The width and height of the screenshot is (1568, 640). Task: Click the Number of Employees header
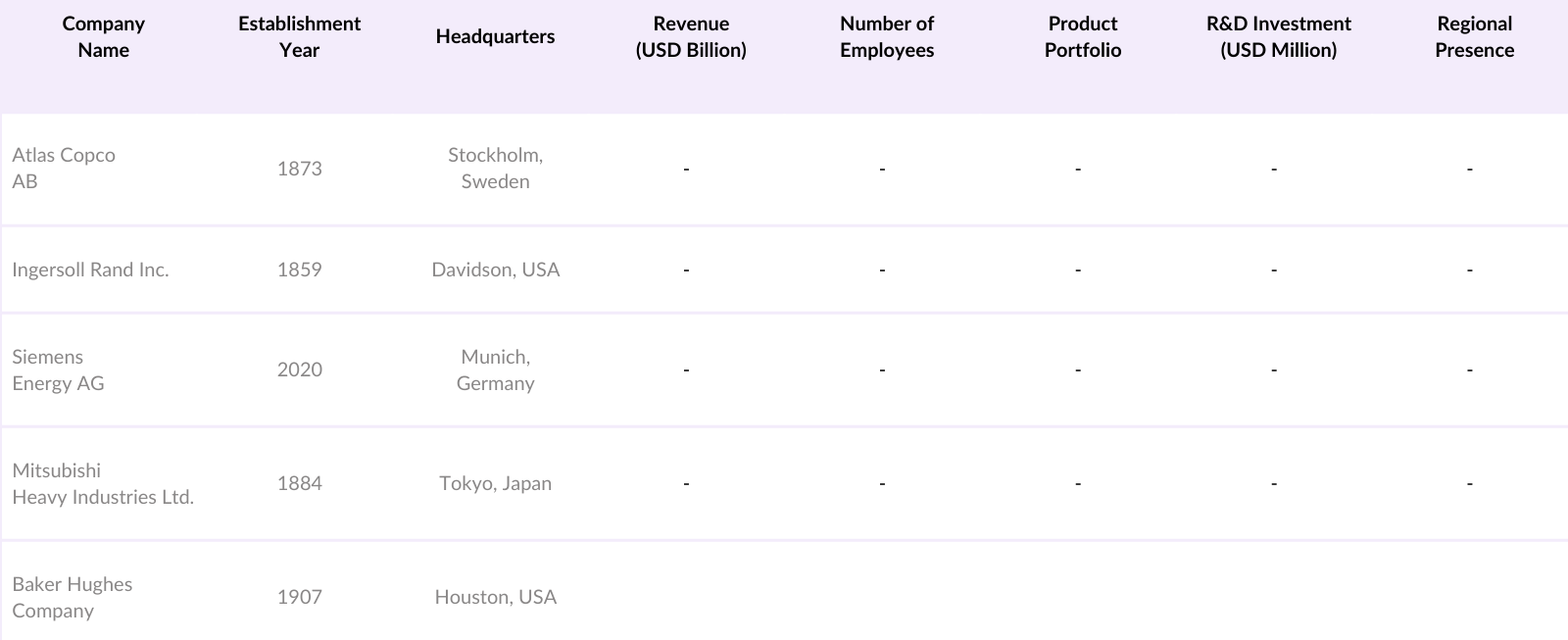coord(887,37)
